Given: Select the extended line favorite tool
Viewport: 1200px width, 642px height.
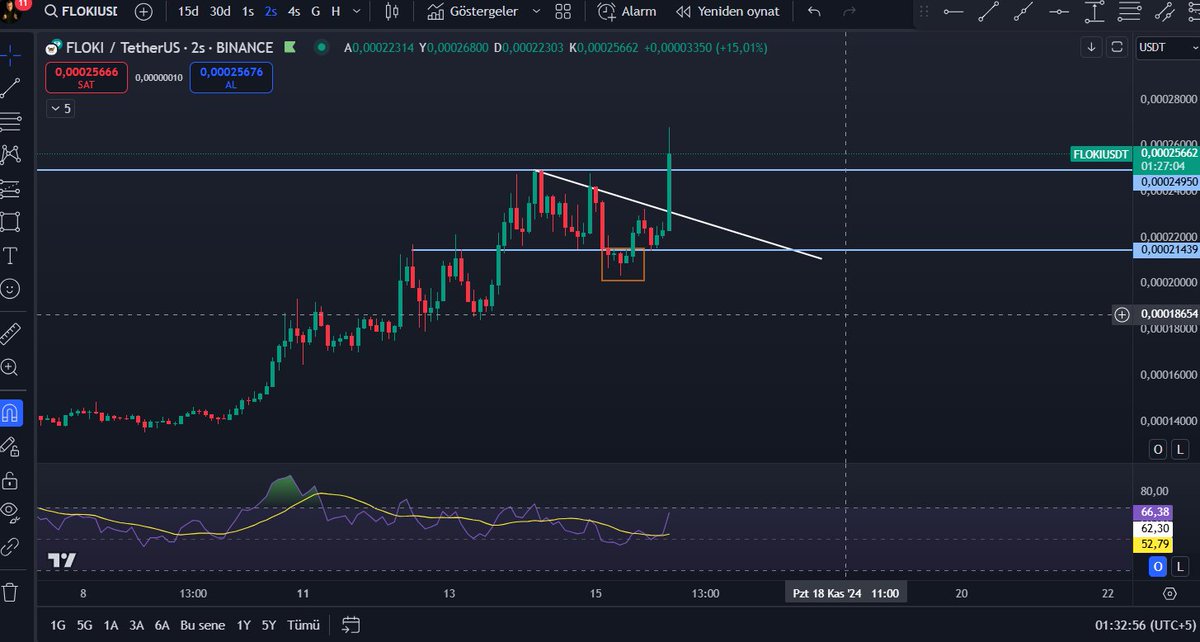Looking at the screenshot, I should point(1023,12).
